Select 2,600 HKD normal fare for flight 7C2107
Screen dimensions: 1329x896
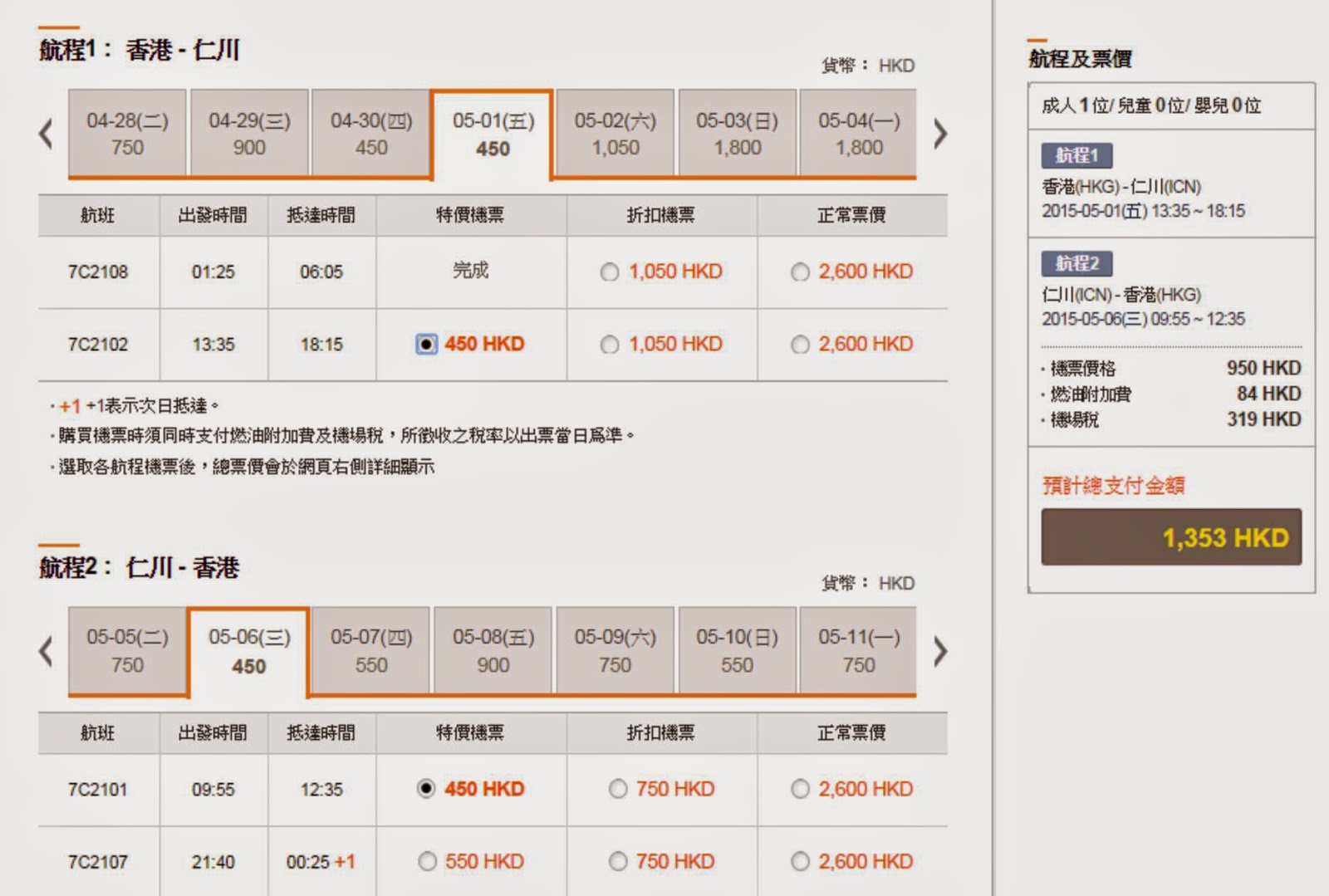tap(800, 862)
